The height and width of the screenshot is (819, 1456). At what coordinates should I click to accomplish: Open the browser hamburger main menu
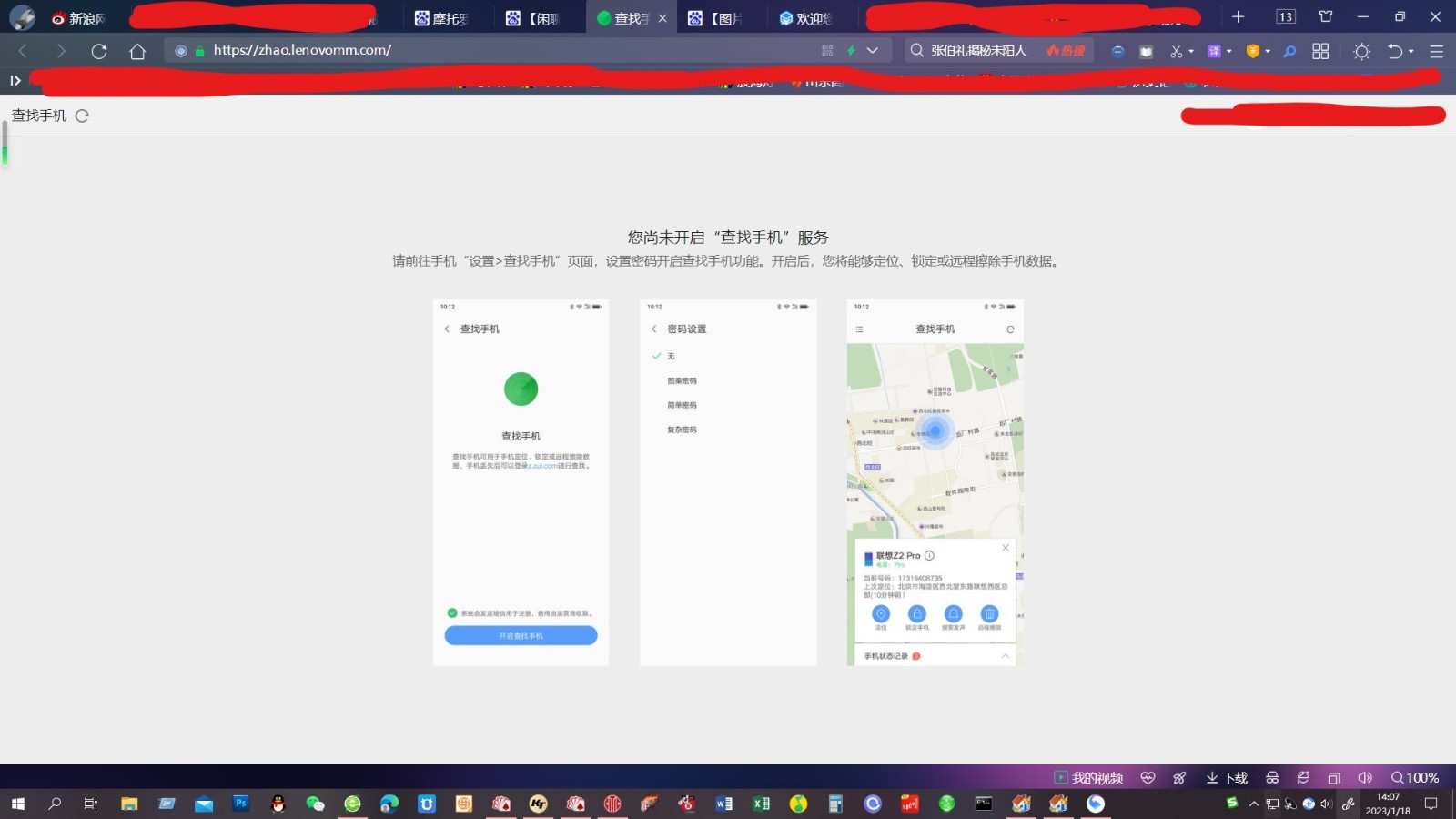click(x=1437, y=51)
